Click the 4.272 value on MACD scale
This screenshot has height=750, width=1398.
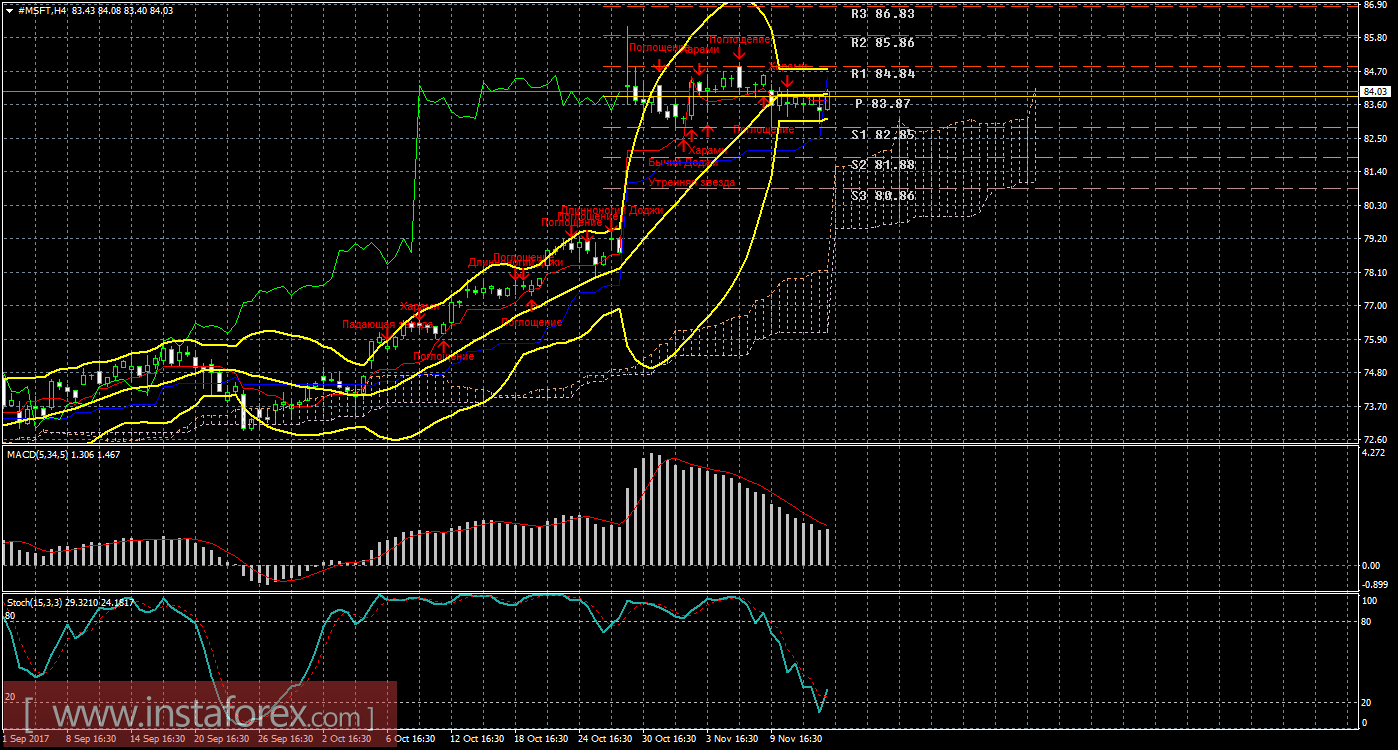pyautogui.click(x=1373, y=453)
